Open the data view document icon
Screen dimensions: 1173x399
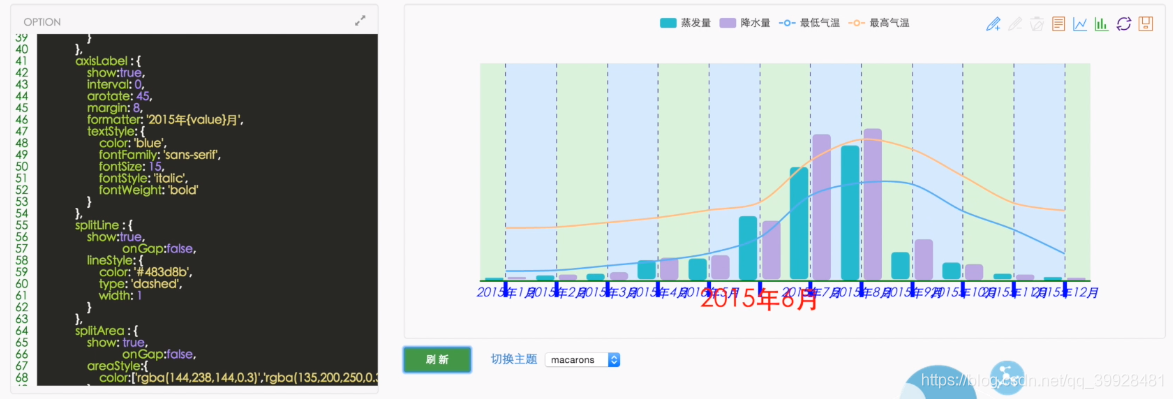click(1058, 24)
